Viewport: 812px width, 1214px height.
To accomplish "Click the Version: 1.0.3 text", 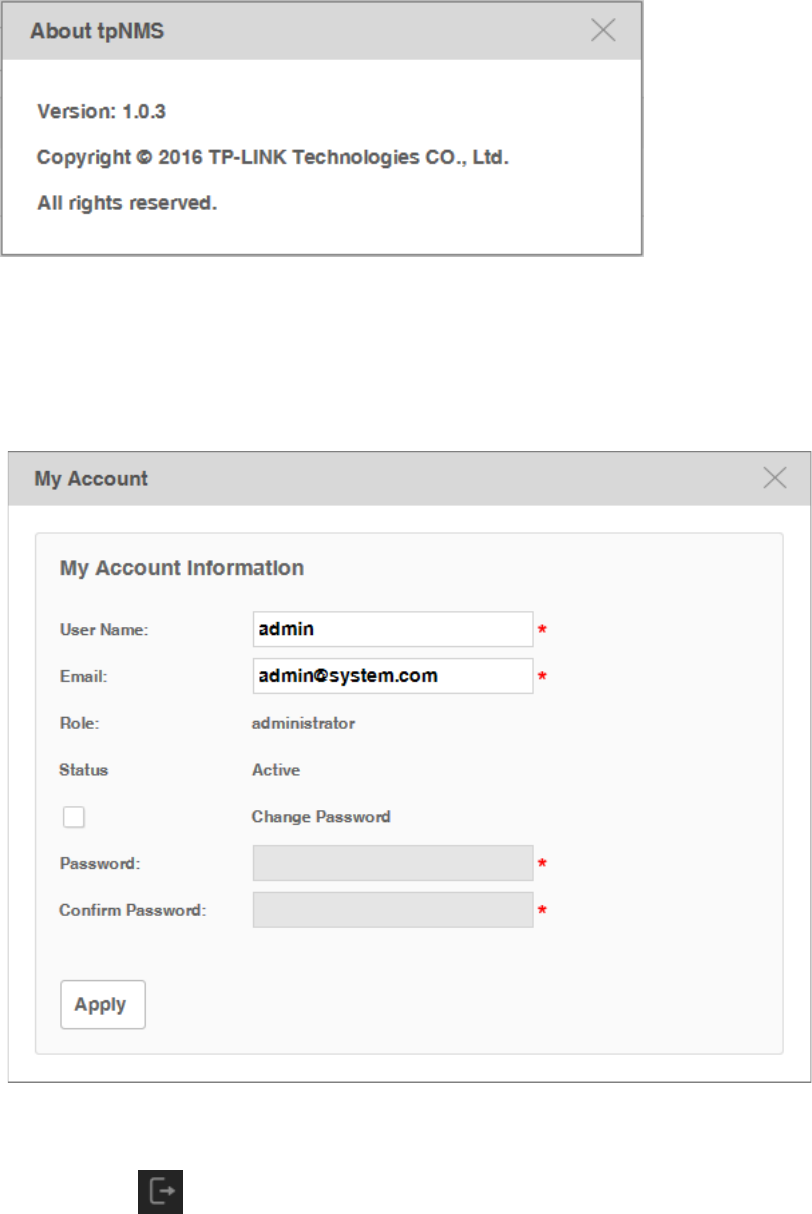I will (x=101, y=112).
